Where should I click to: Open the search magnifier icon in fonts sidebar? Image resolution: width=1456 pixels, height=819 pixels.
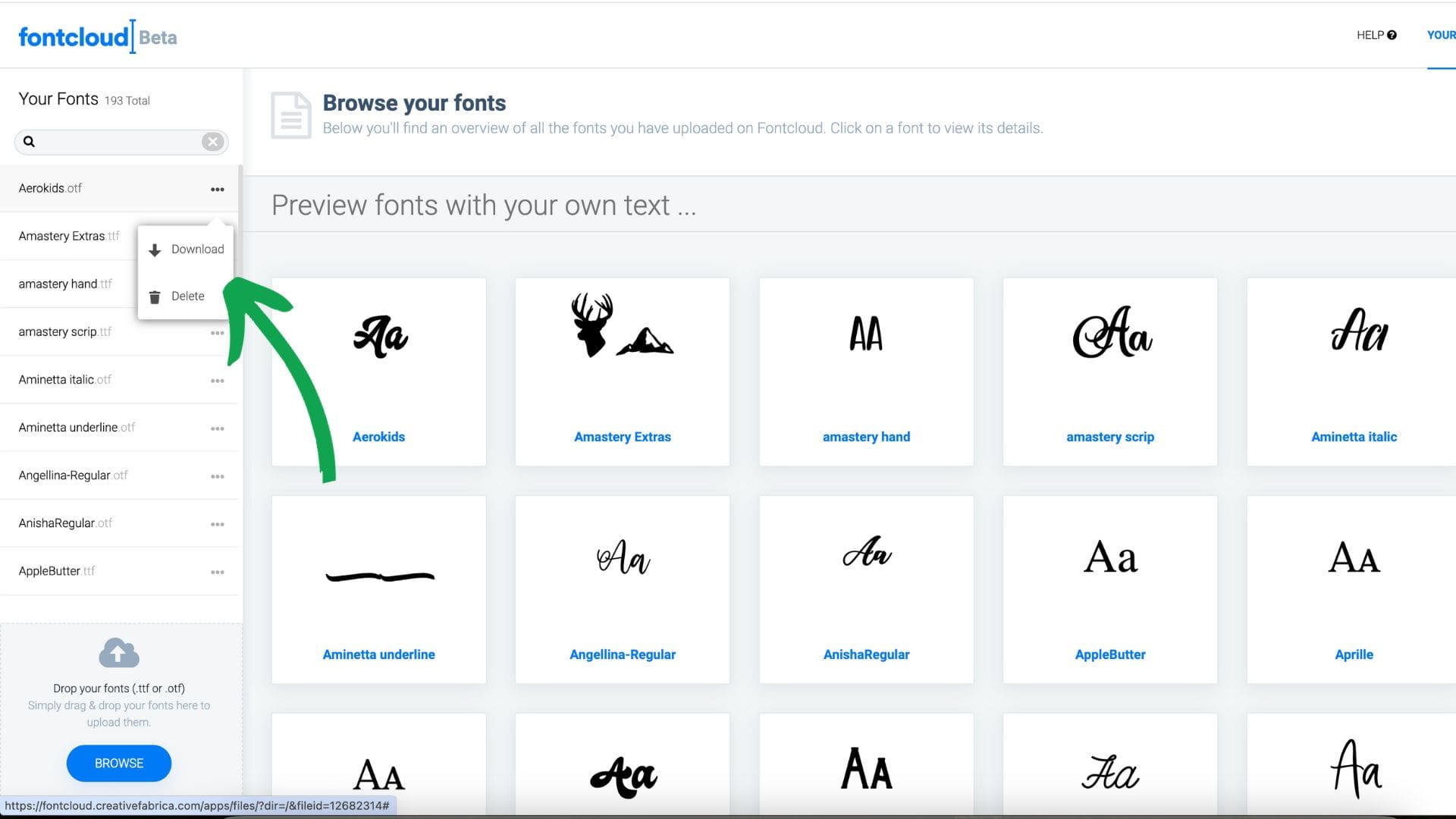click(x=28, y=142)
